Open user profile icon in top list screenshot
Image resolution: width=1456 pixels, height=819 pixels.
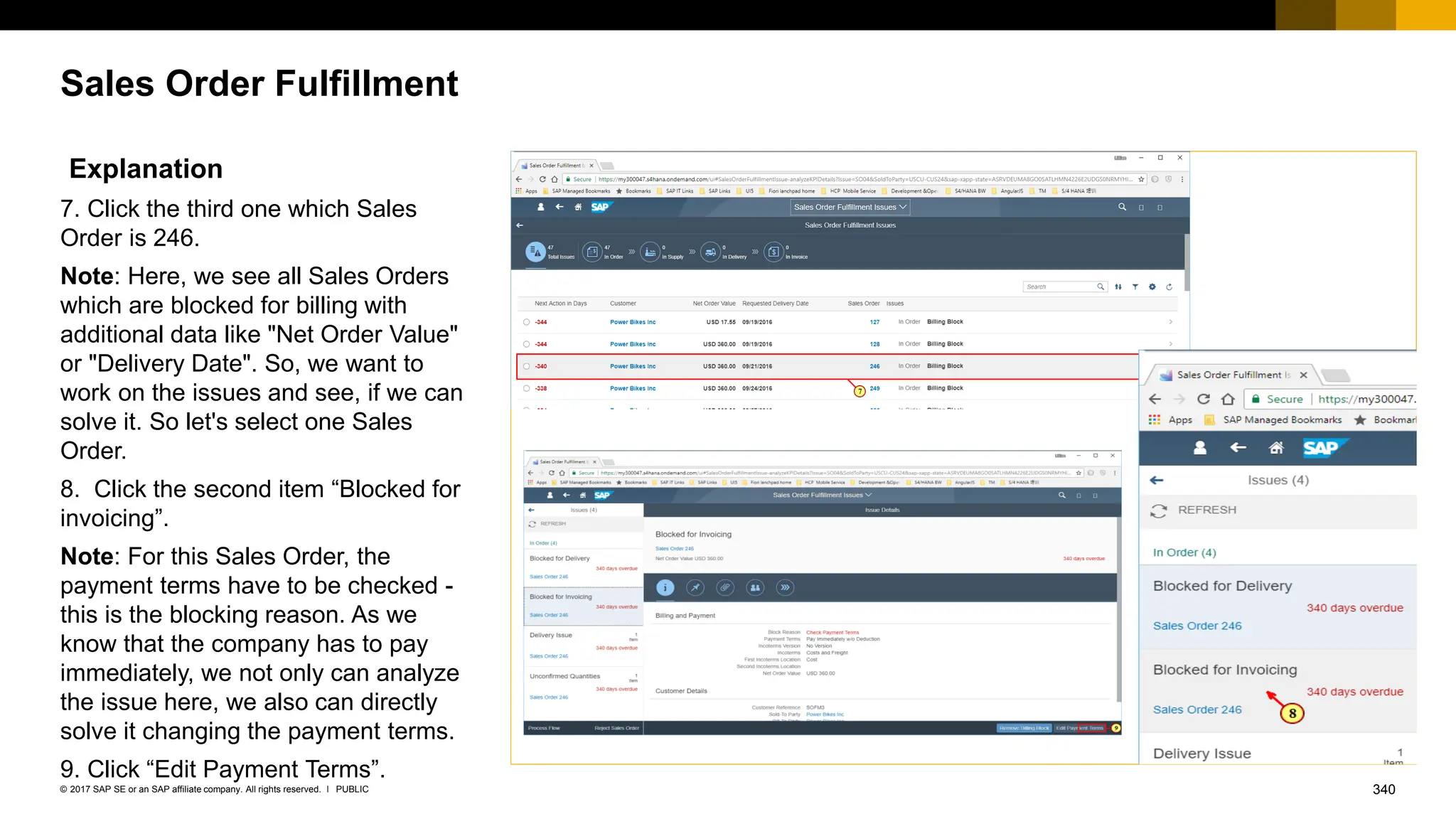tap(540, 207)
